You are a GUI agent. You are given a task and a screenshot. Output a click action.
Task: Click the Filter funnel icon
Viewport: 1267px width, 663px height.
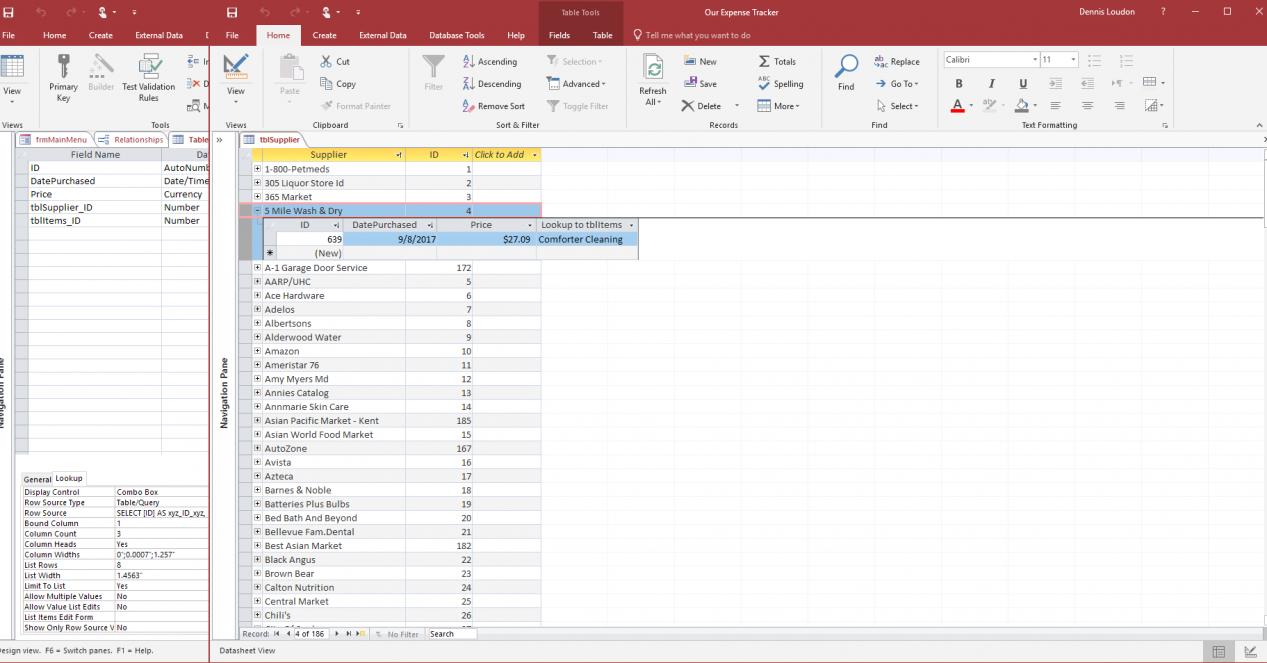coord(433,66)
